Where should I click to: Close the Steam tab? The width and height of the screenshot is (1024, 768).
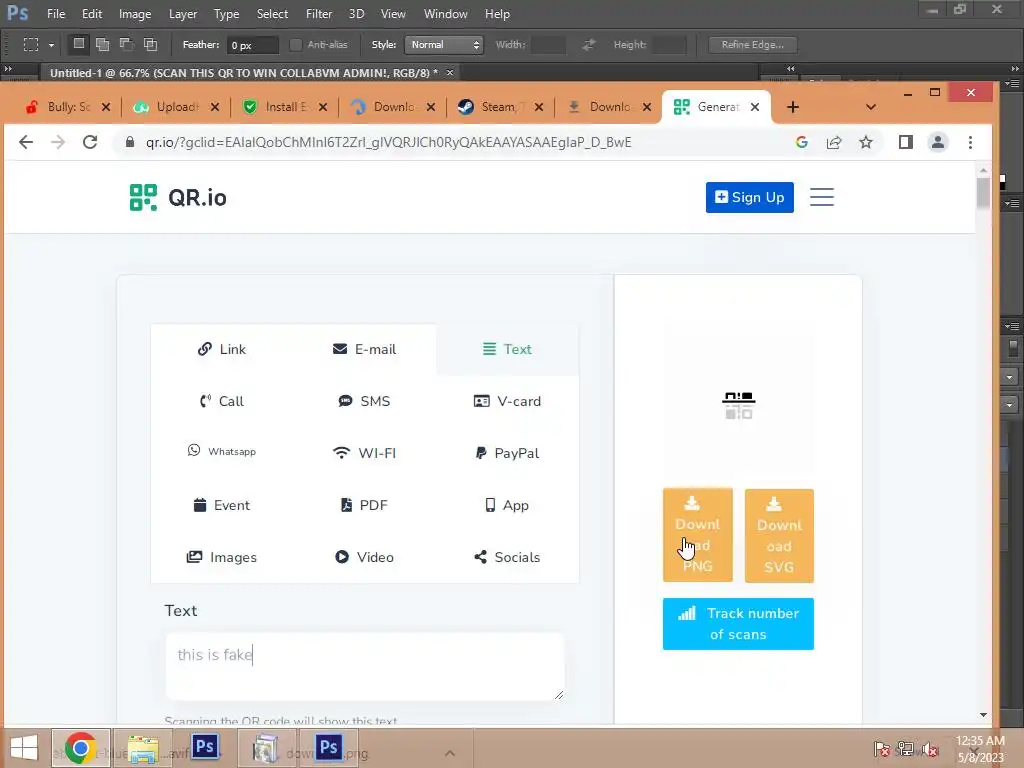coord(539,107)
